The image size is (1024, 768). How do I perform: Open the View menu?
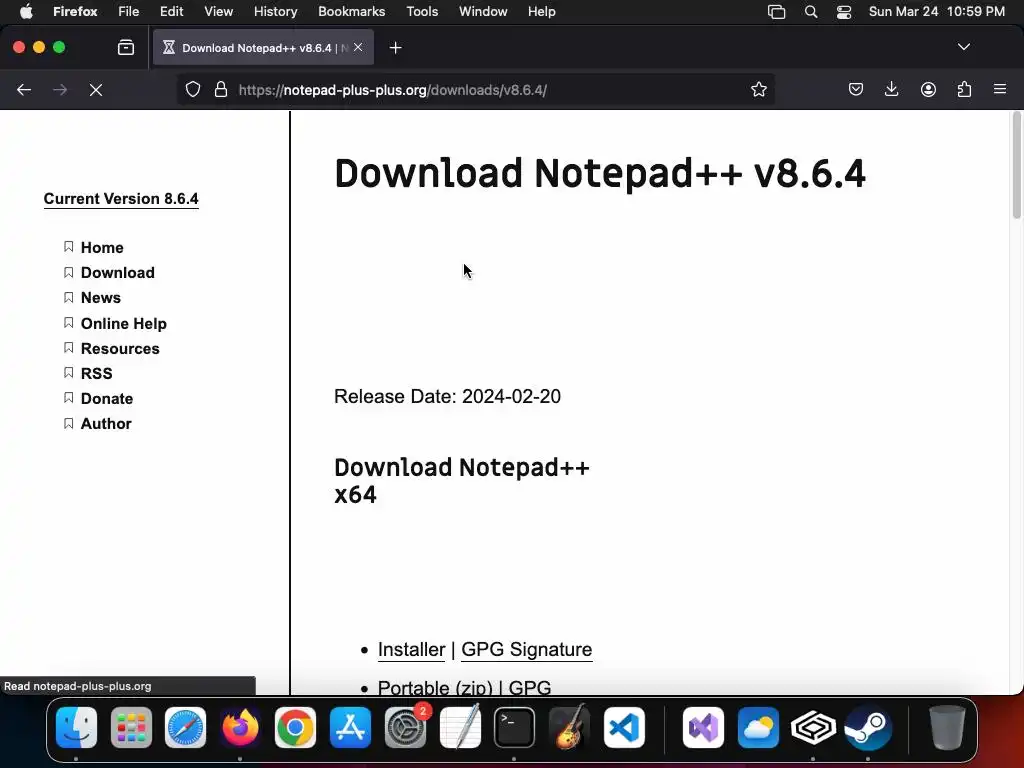click(x=218, y=12)
